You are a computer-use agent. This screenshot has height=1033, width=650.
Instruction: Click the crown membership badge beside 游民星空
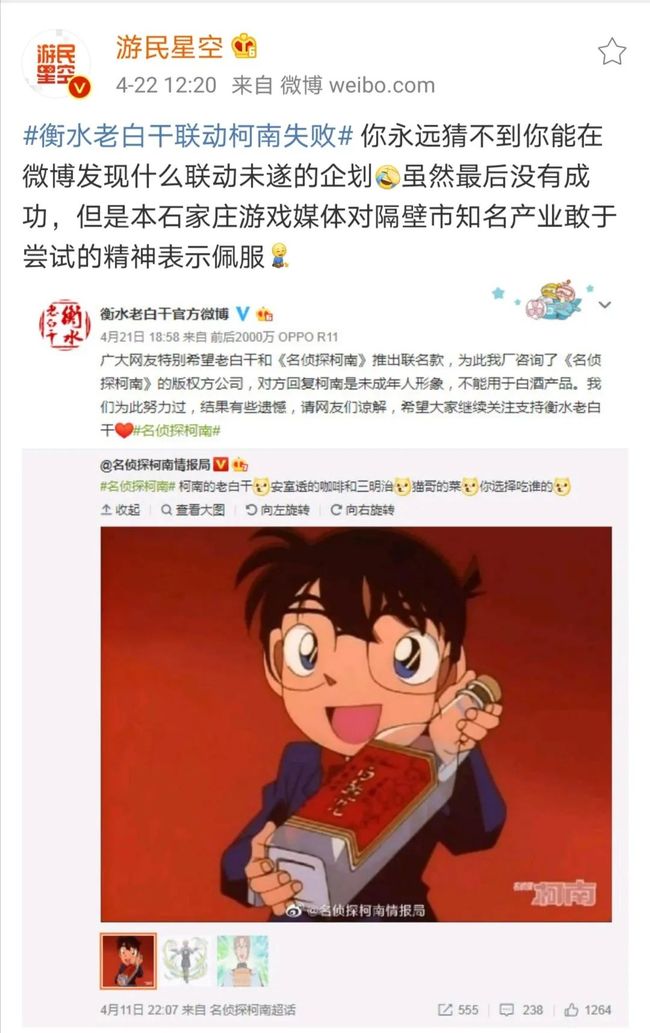pyautogui.click(x=244, y=46)
